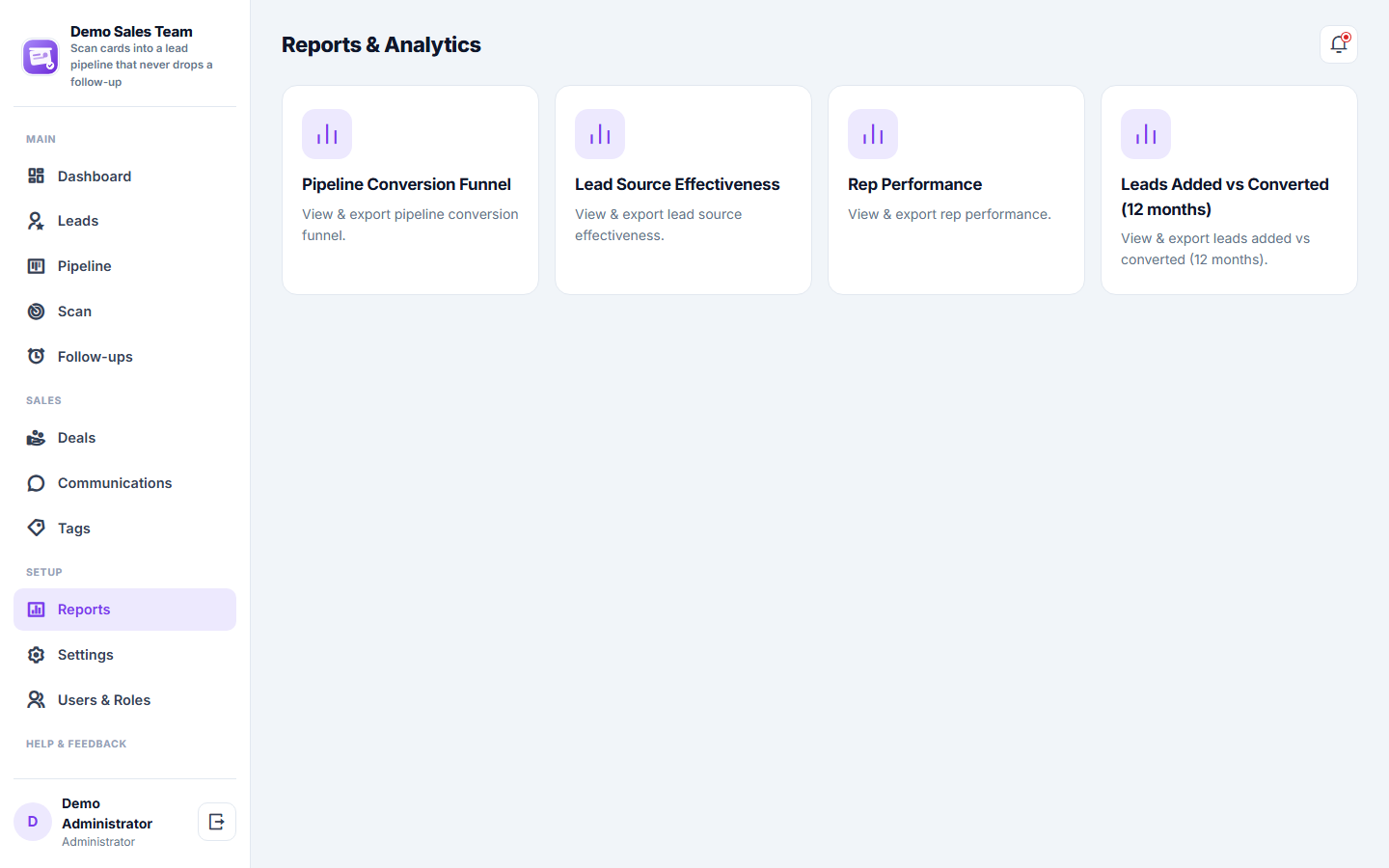The width and height of the screenshot is (1389, 868).
Task: Open the Deals section
Action: pyautogui.click(x=124, y=438)
